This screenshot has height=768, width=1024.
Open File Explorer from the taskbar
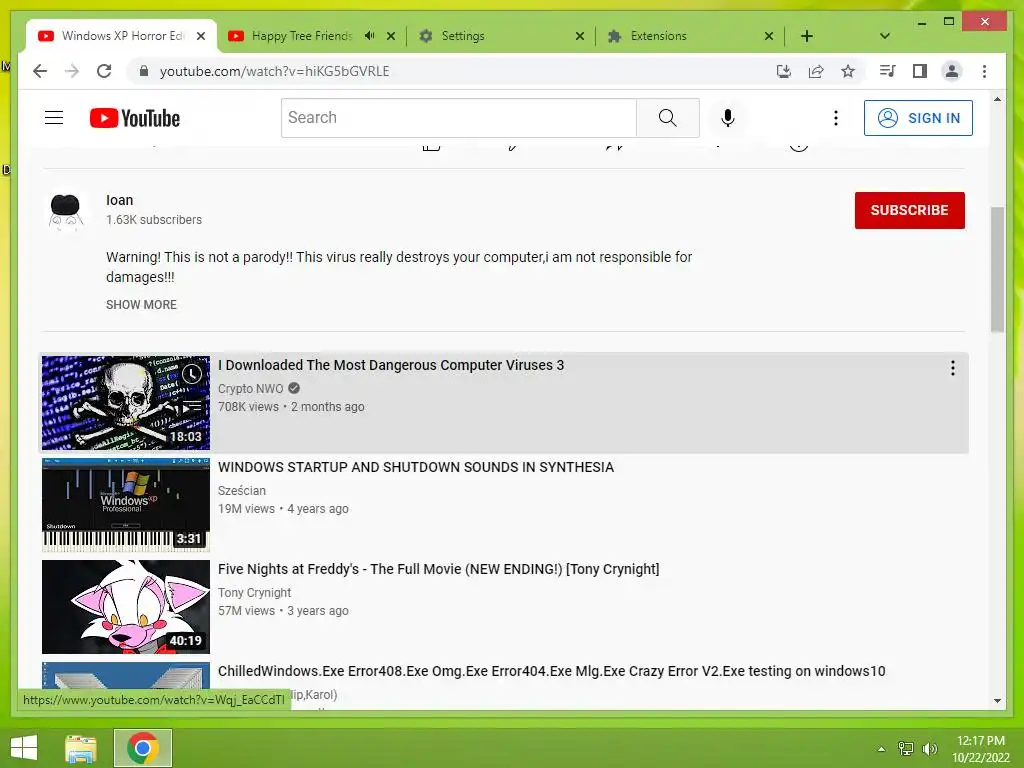81,748
